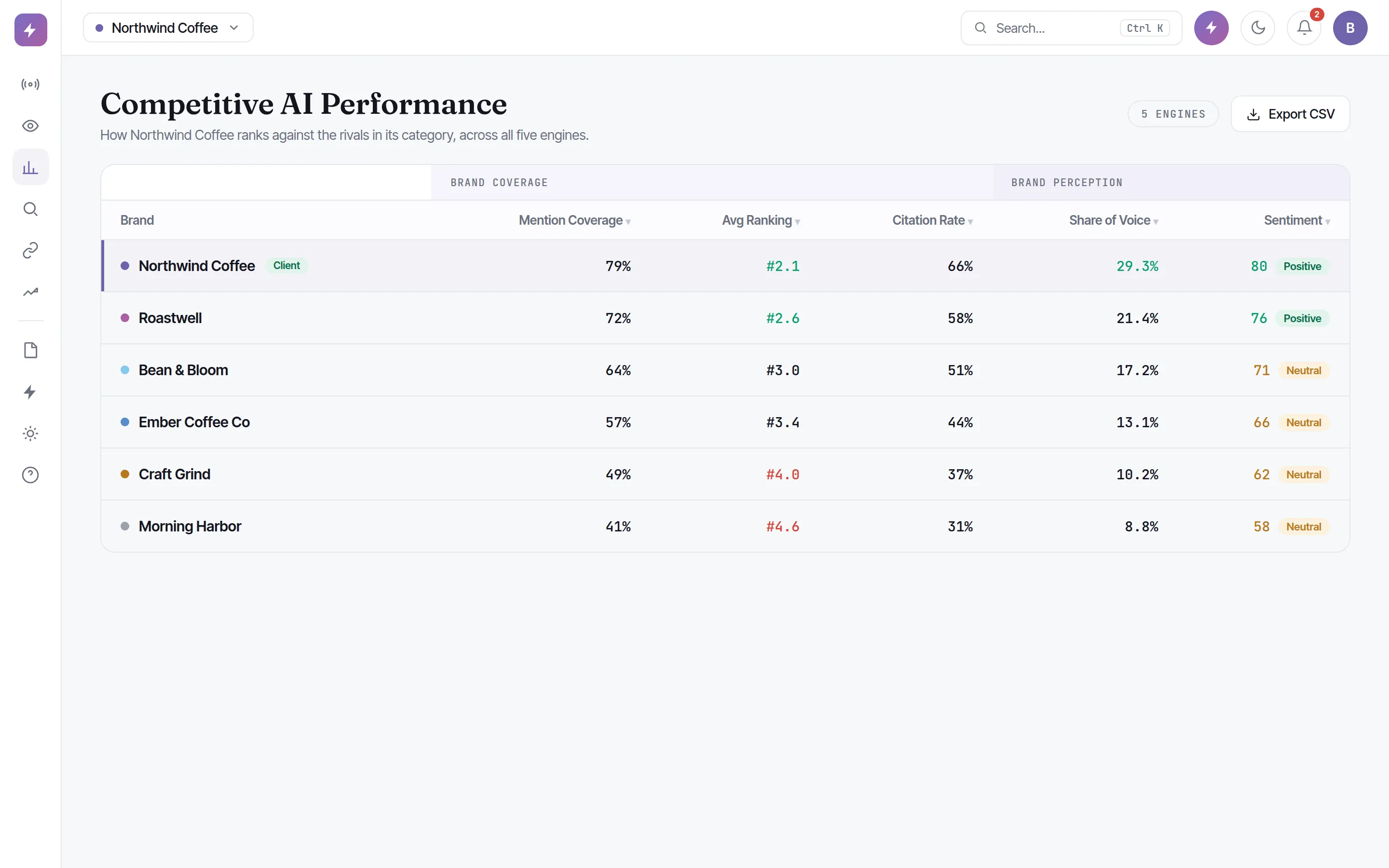Click Morning Harbor's 8.8% share of voice
Screen dimensions: 1389x868
[x=1141, y=527]
